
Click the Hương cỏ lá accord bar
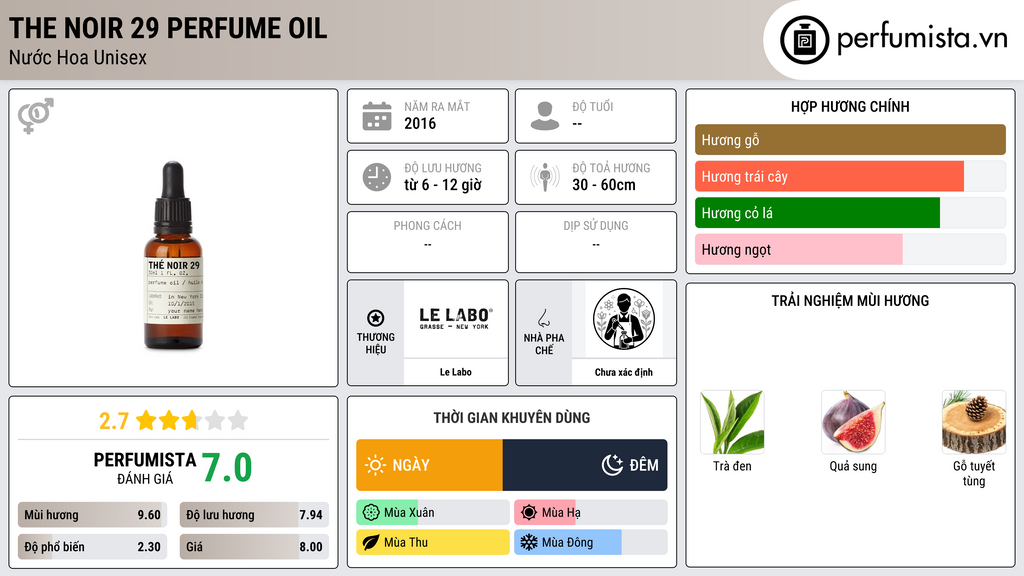click(850, 213)
